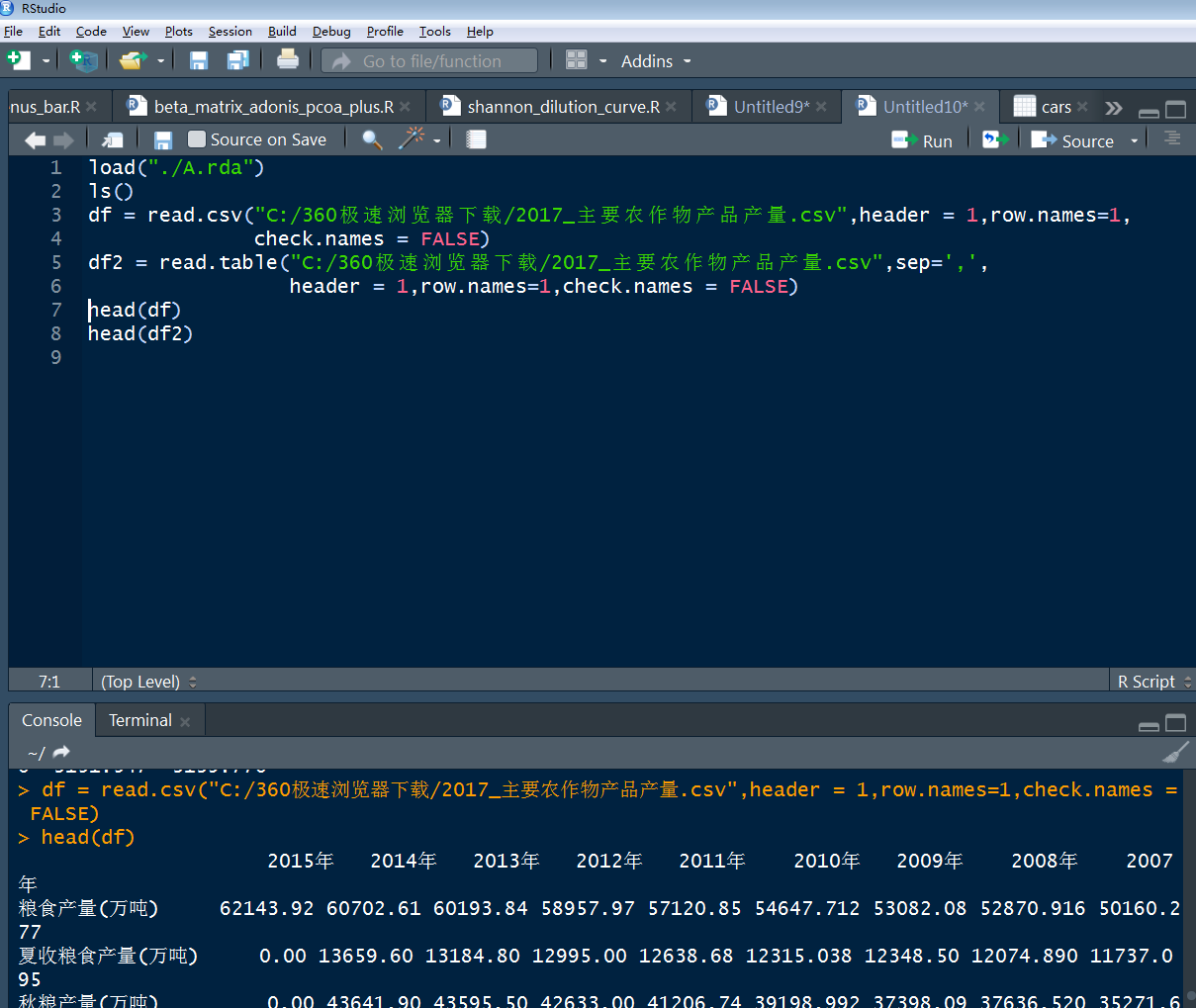Open the Profile menu
The image size is (1196, 1008).
(385, 31)
